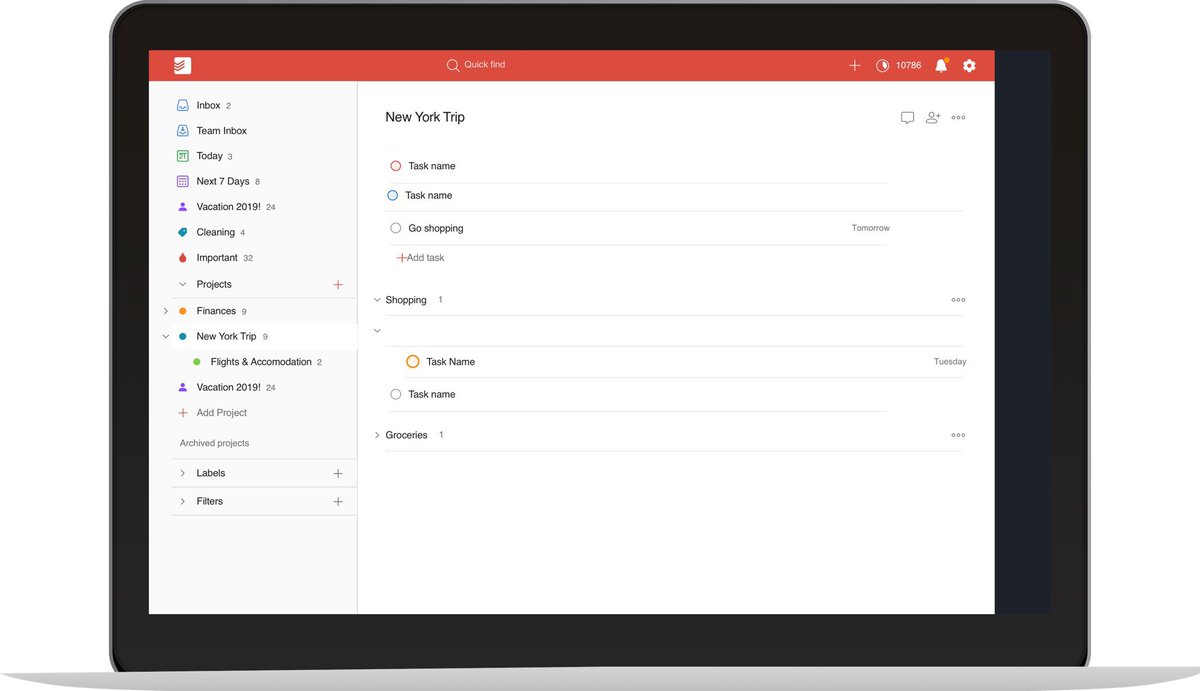
Task: Open Archived projects link
Action: click(x=214, y=443)
